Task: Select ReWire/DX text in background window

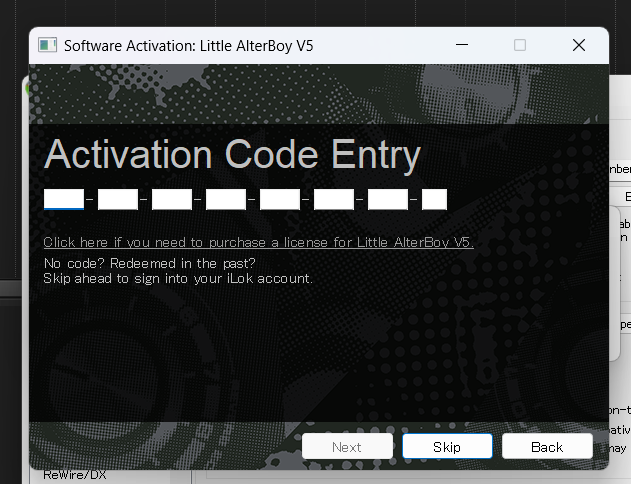Action: coord(75,475)
